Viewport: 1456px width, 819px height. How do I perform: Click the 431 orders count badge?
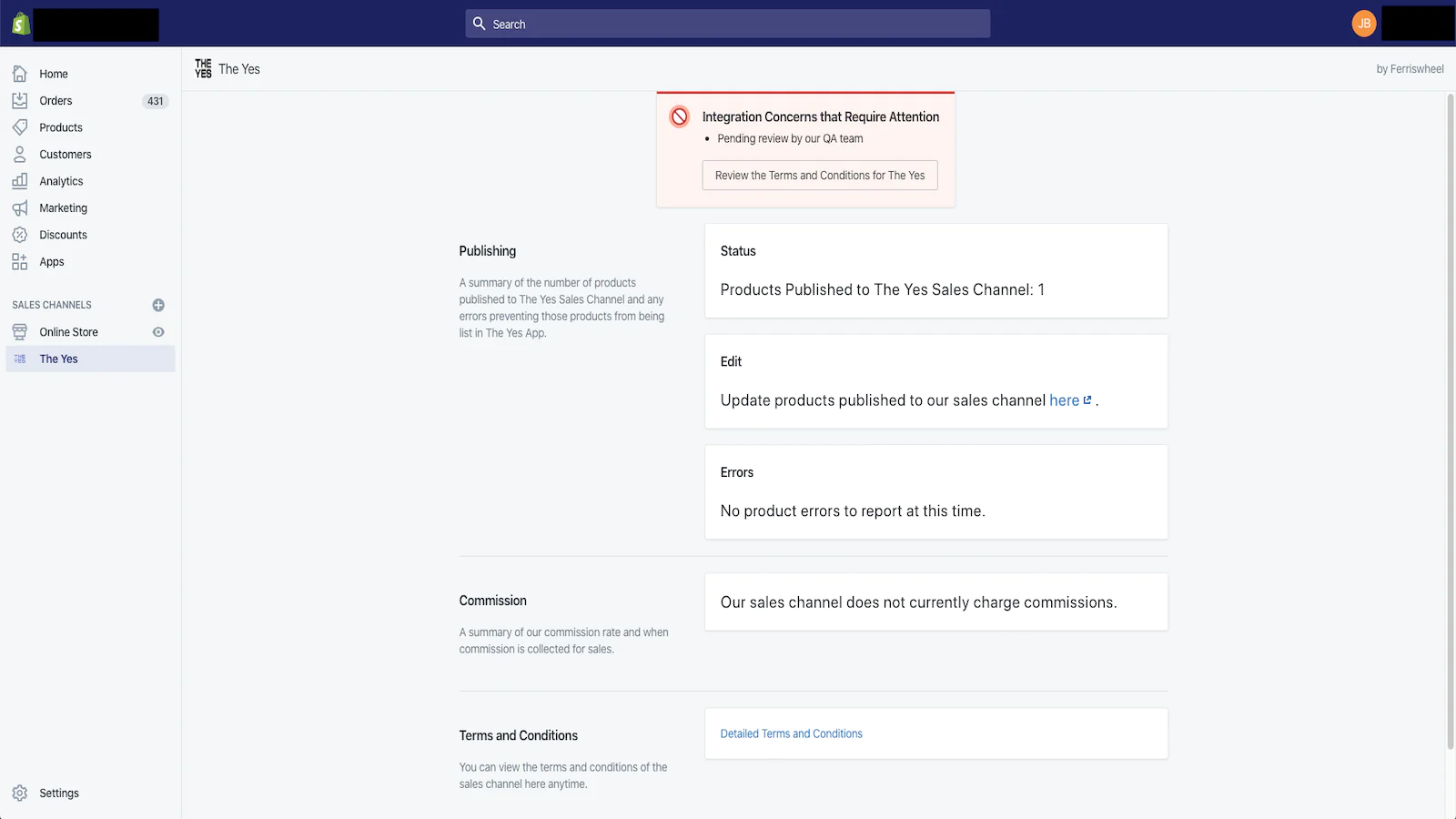pyautogui.click(x=156, y=101)
